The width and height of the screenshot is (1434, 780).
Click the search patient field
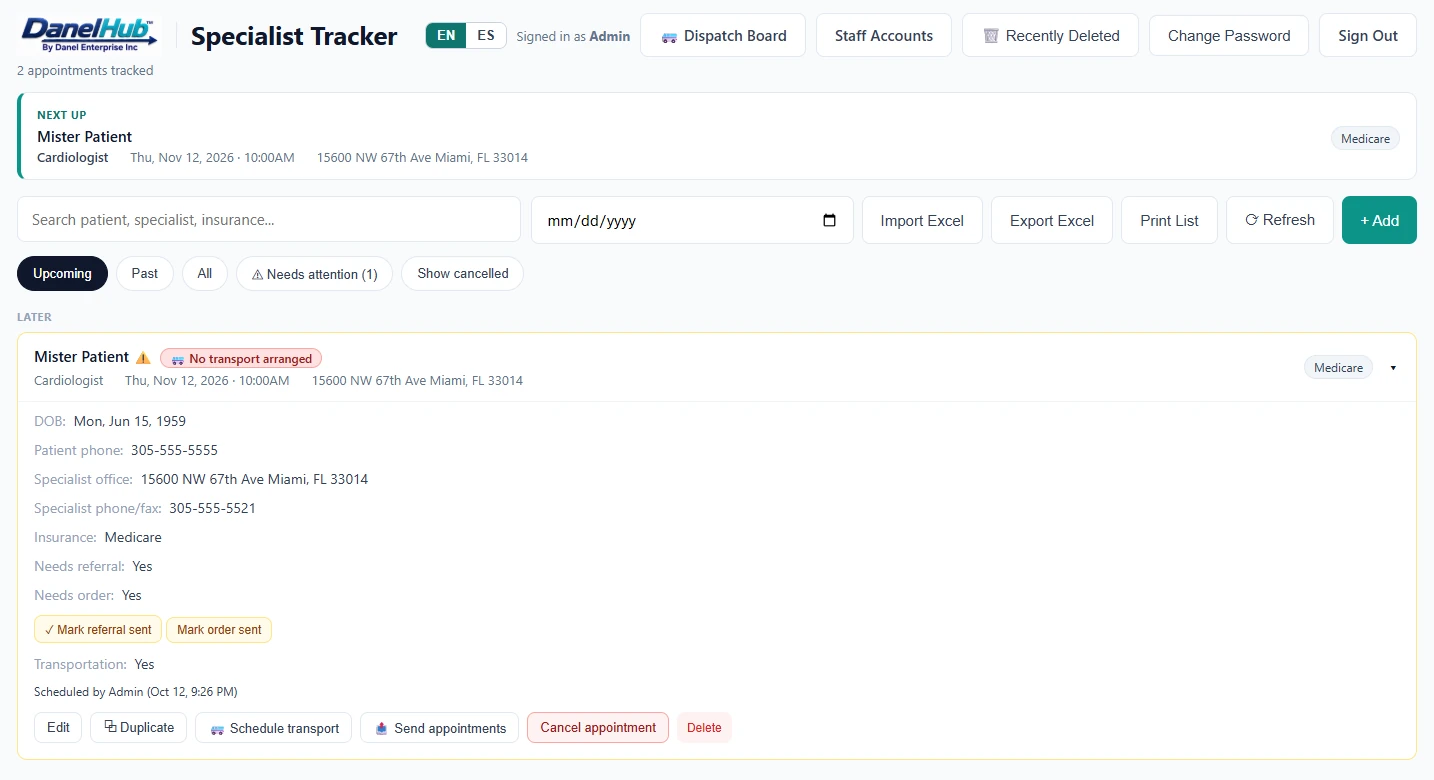269,219
